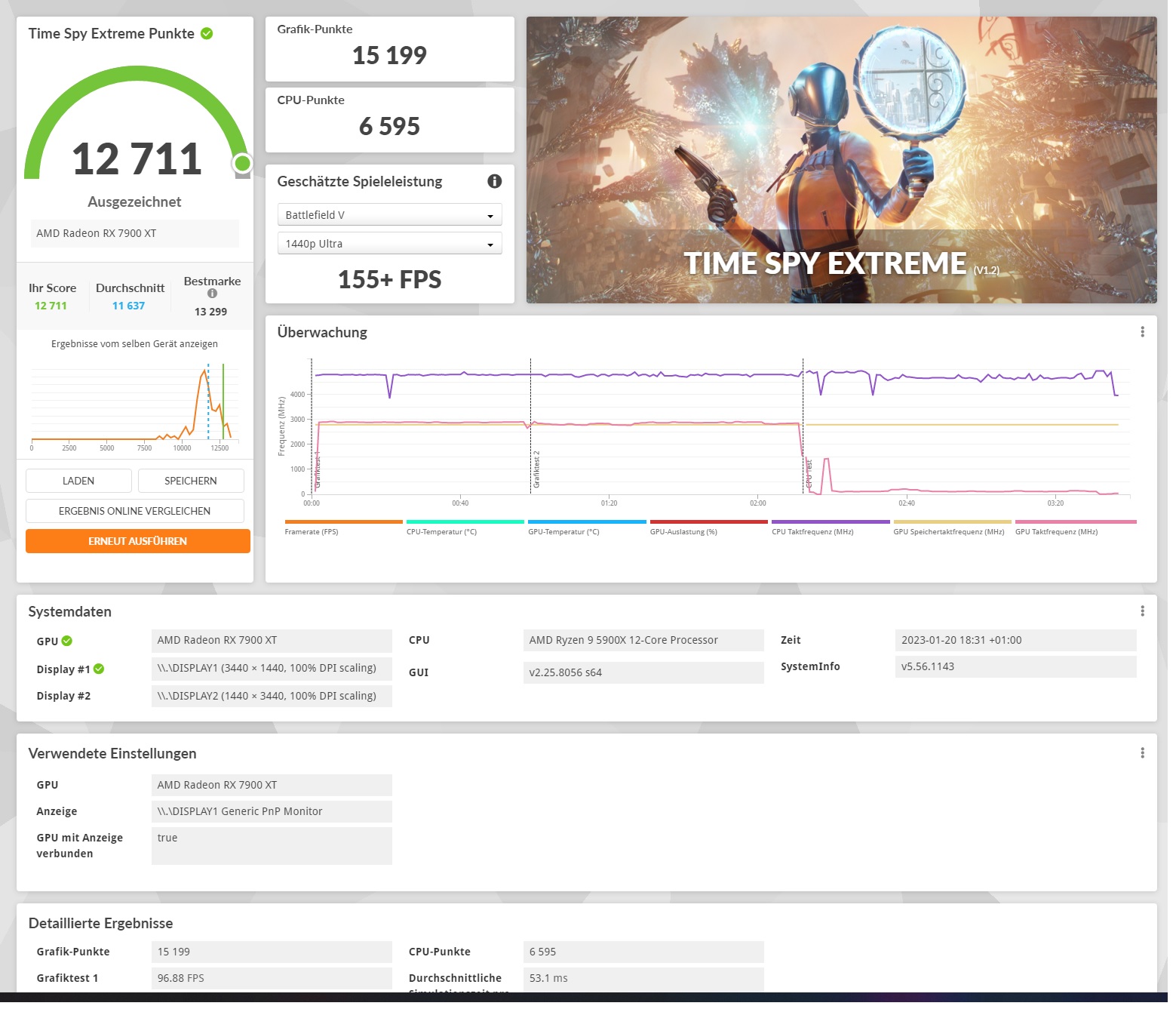Click the large 12 711 gauge score
Viewport: 1176px width, 1009px height.
coord(137,160)
